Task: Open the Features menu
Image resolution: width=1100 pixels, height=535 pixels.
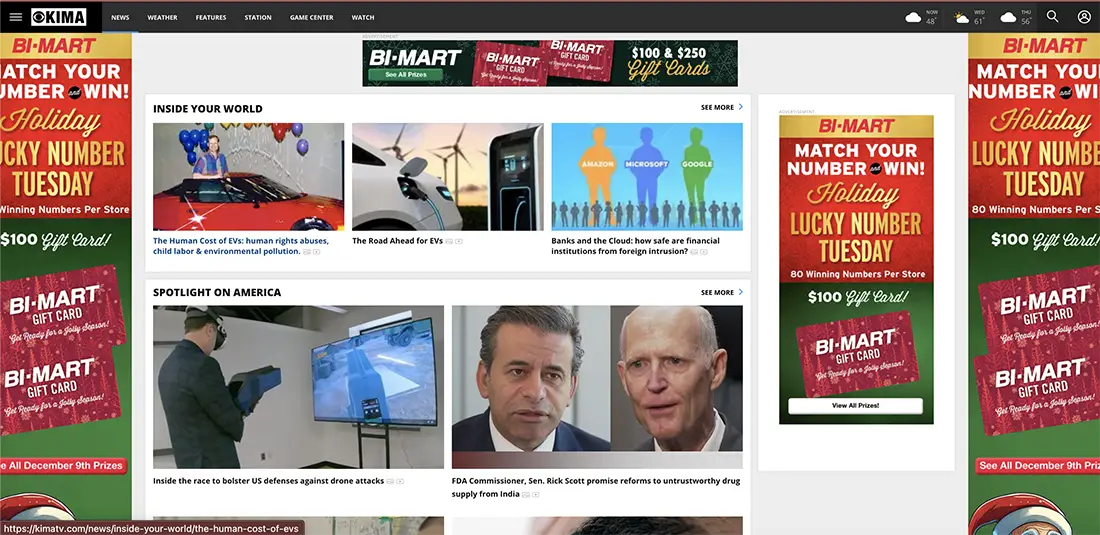Action: 210,18
